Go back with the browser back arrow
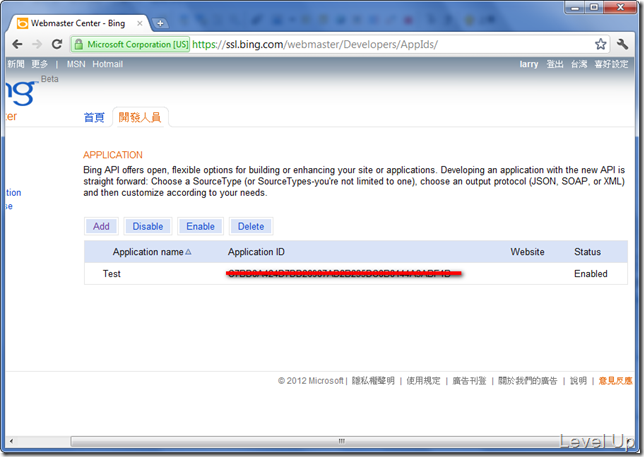 [x=17, y=44]
